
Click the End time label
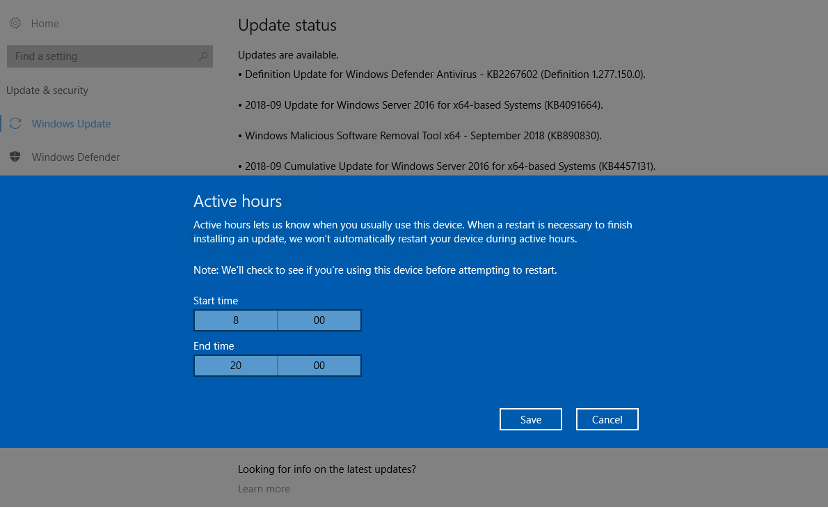213,346
